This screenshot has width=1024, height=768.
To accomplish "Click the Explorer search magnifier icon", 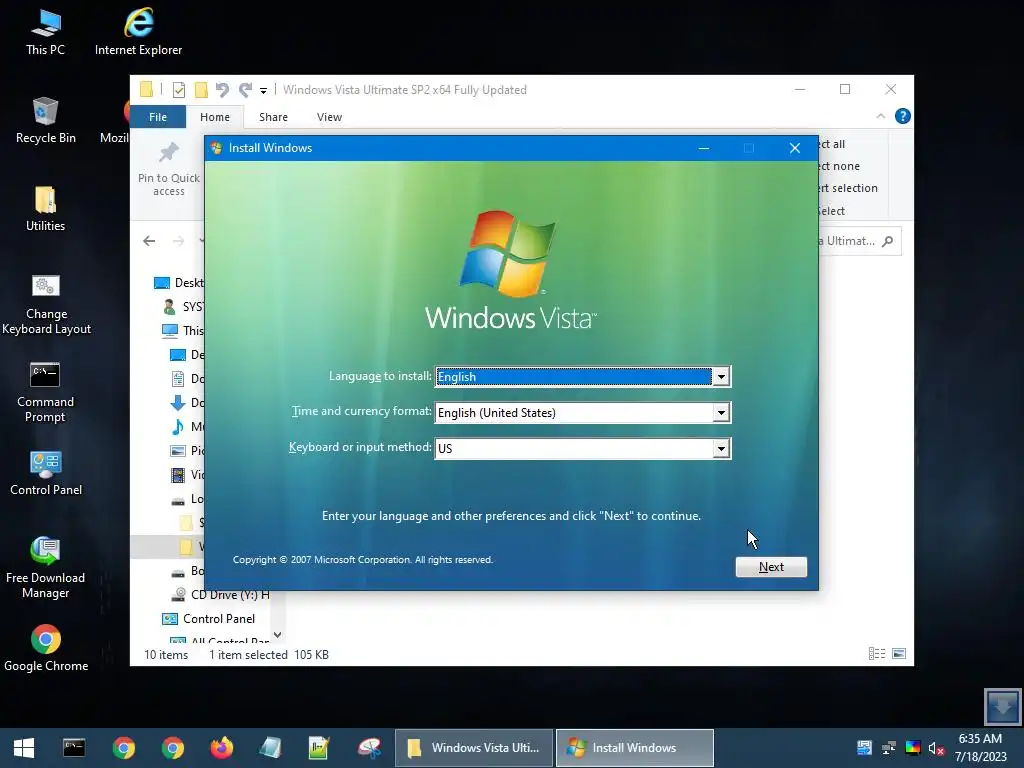I will tap(887, 241).
